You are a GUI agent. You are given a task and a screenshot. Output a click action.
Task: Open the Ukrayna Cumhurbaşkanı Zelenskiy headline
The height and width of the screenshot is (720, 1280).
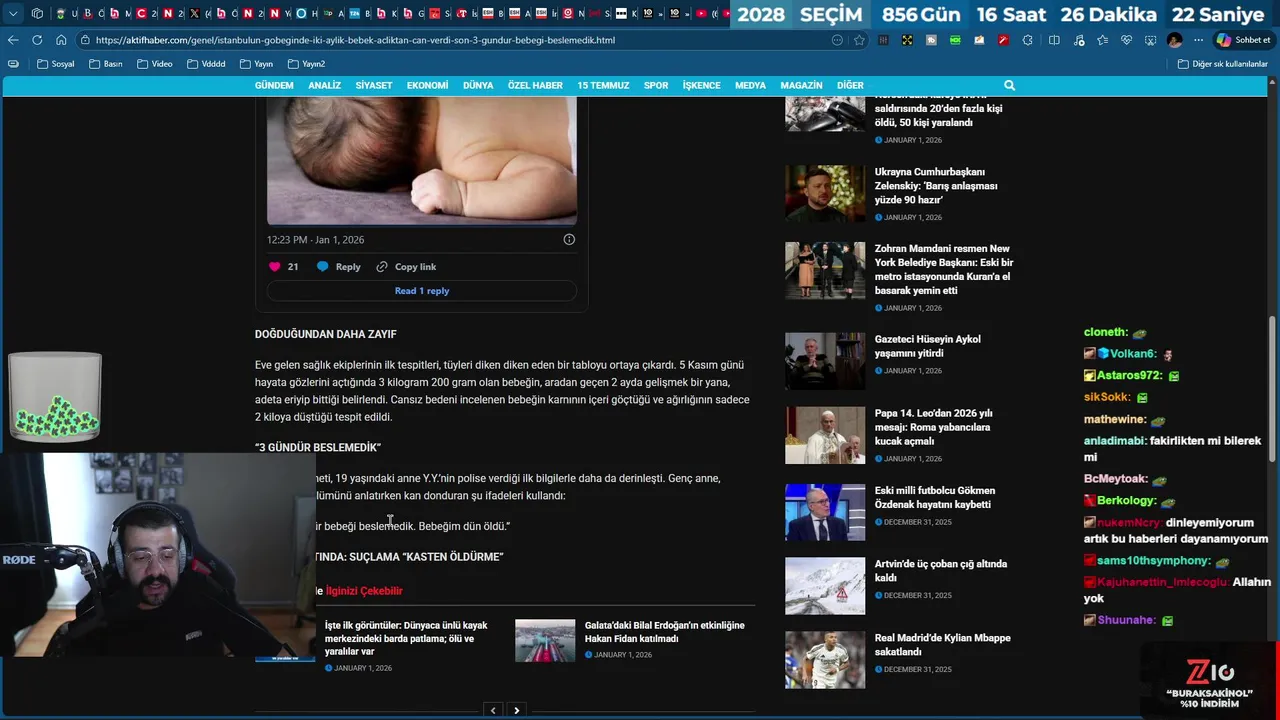[936, 186]
